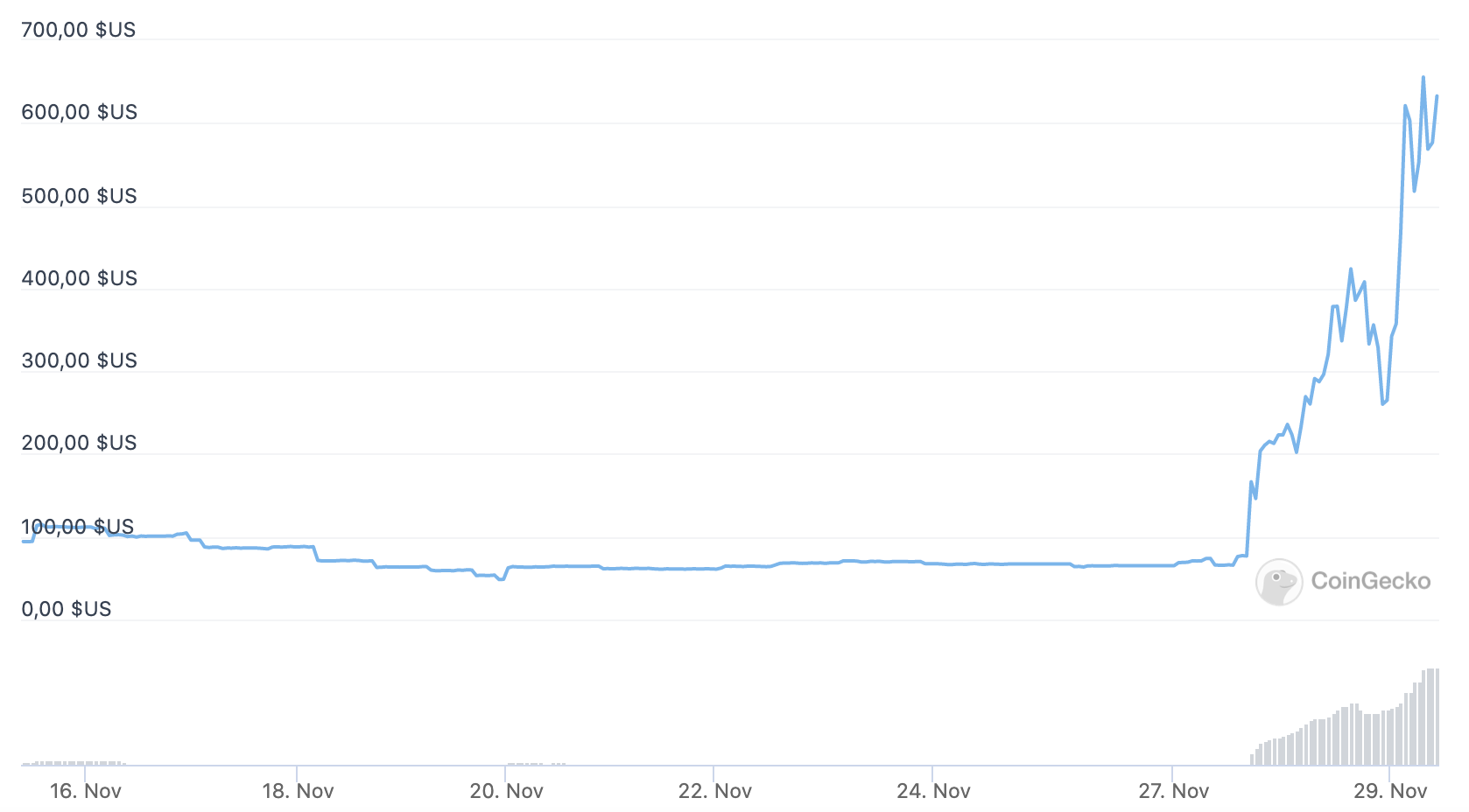Image resolution: width=1469 pixels, height=812 pixels.
Task: Select the 22. Nov date label
Action: [714, 791]
